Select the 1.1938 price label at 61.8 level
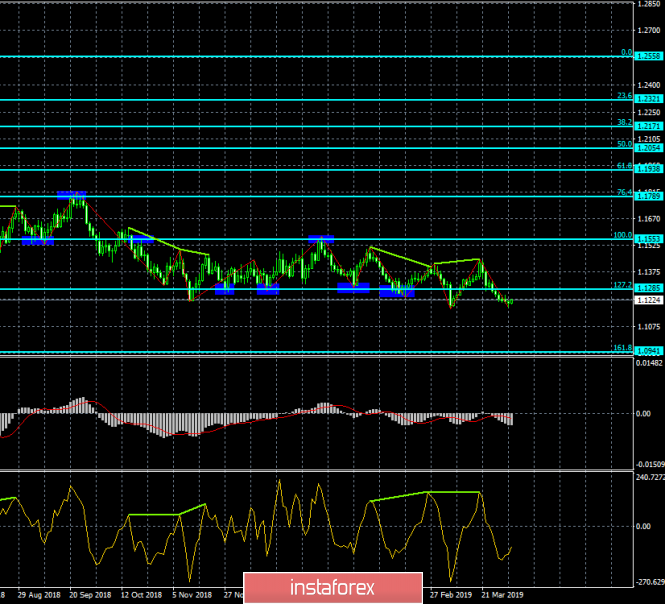This screenshot has width=665, height=604. (x=649, y=170)
